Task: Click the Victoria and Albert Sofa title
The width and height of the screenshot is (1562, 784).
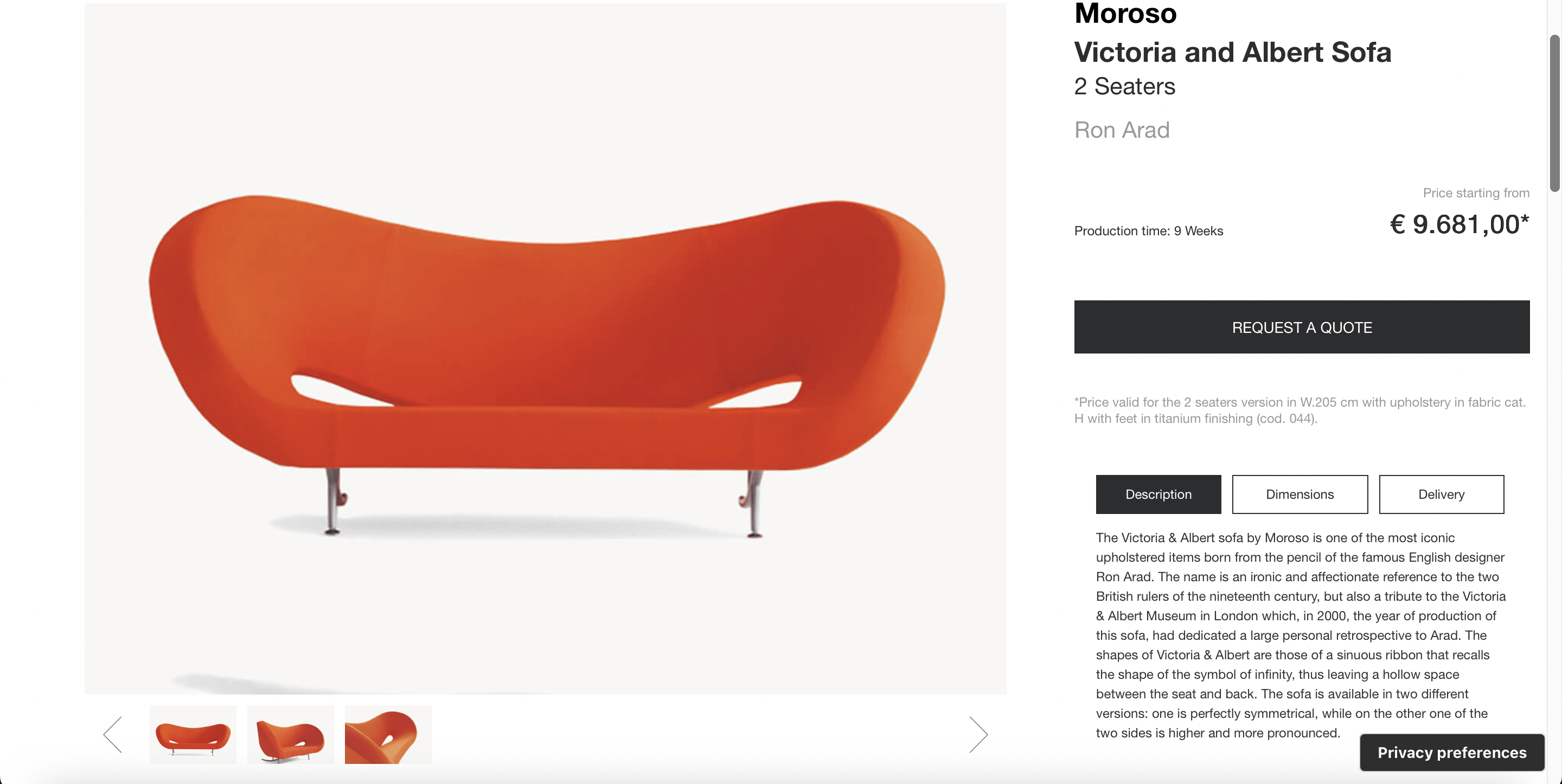Action: click(x=1233, y=52)
